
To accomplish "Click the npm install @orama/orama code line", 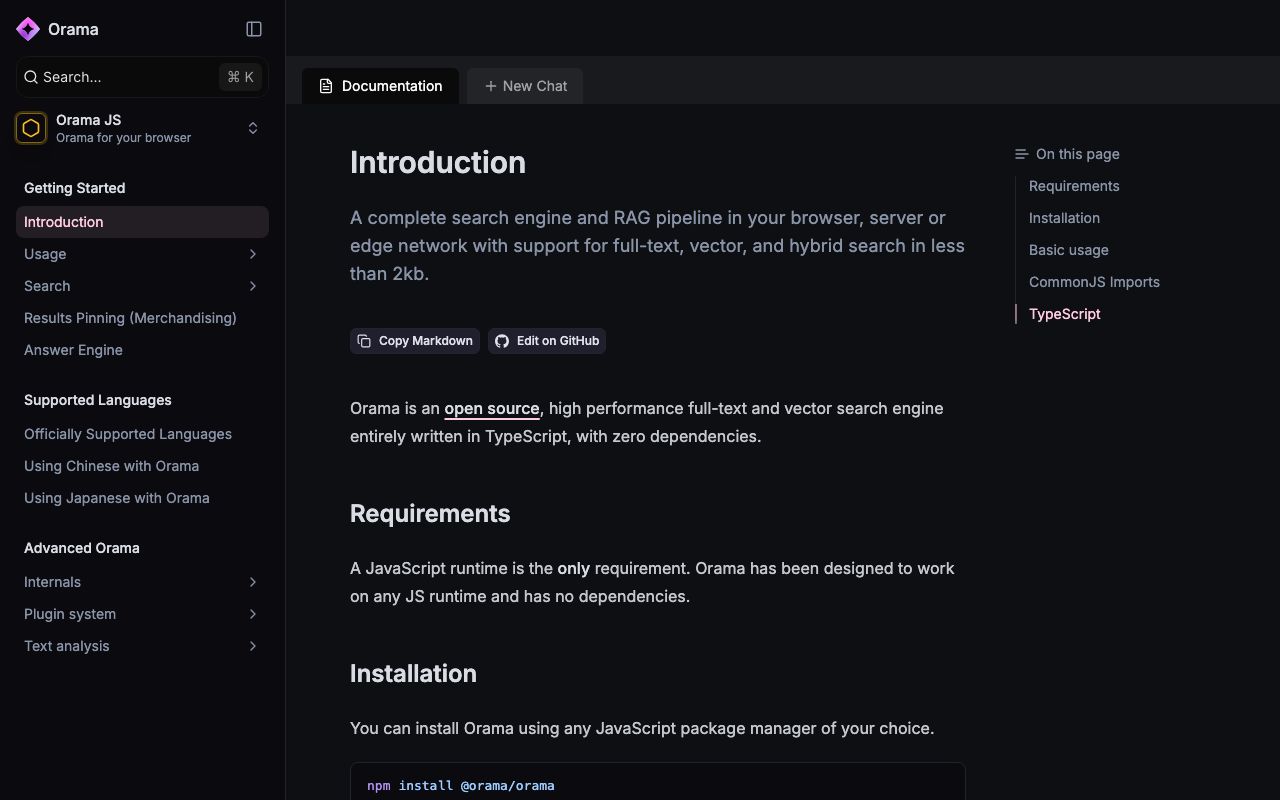I will [461, 786].
